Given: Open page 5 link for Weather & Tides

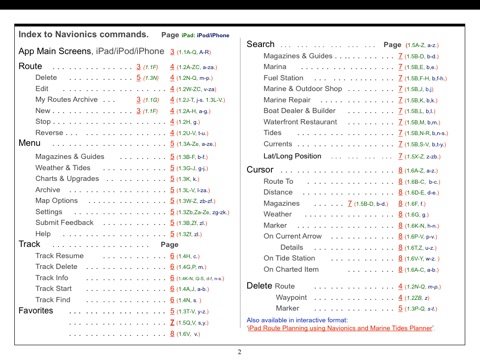Looking at the screenshot, I should 172,168.
